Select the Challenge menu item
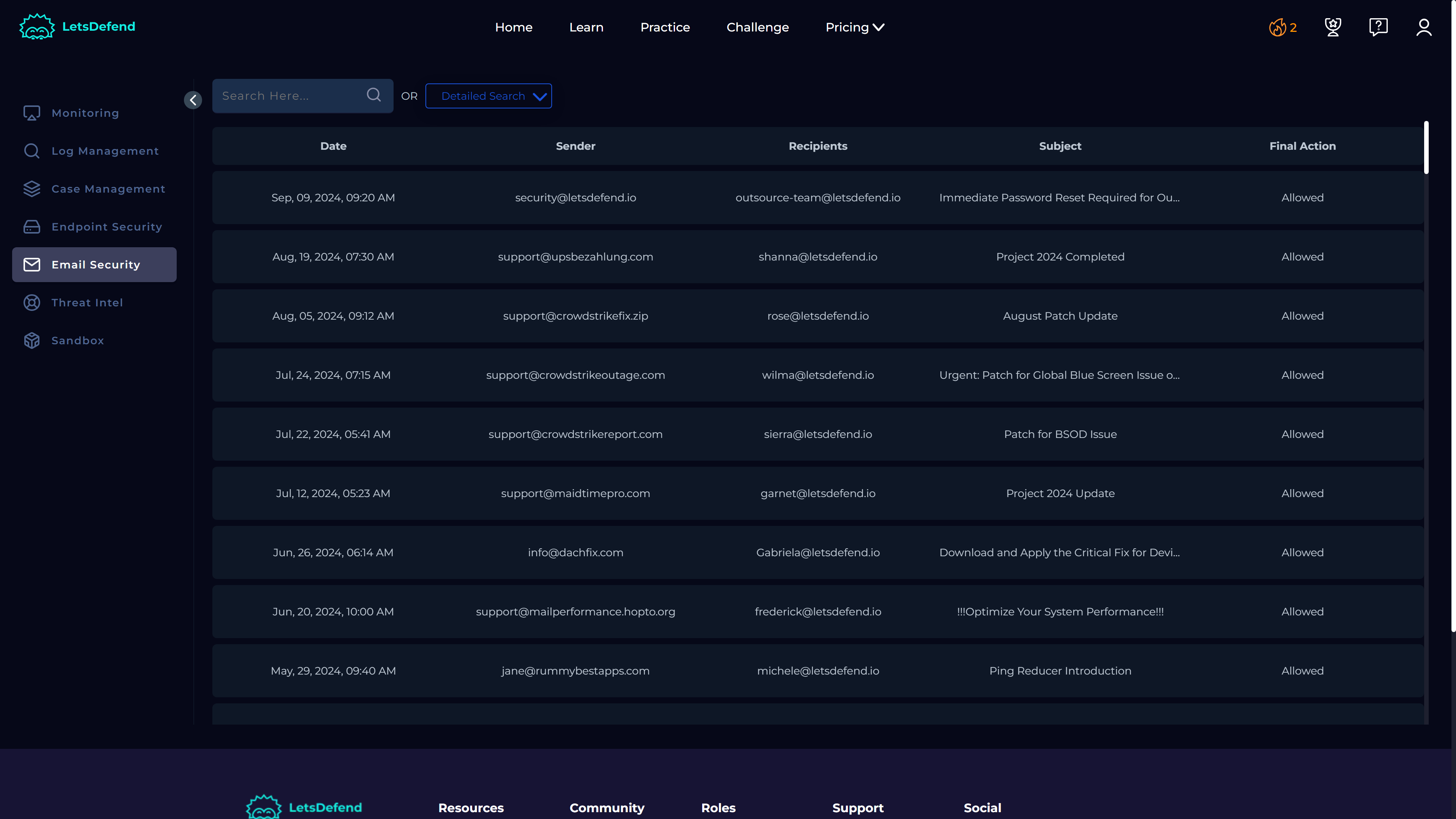Image resolution: width=1456 pixels, height=819 pixels. click(757, 27)
